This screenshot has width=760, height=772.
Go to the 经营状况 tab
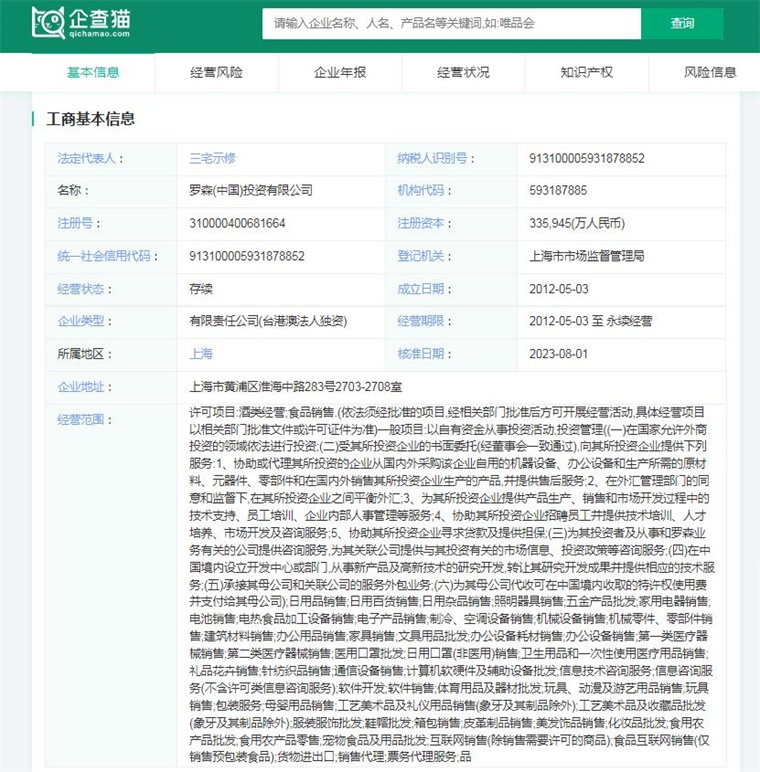pos(463,72)
